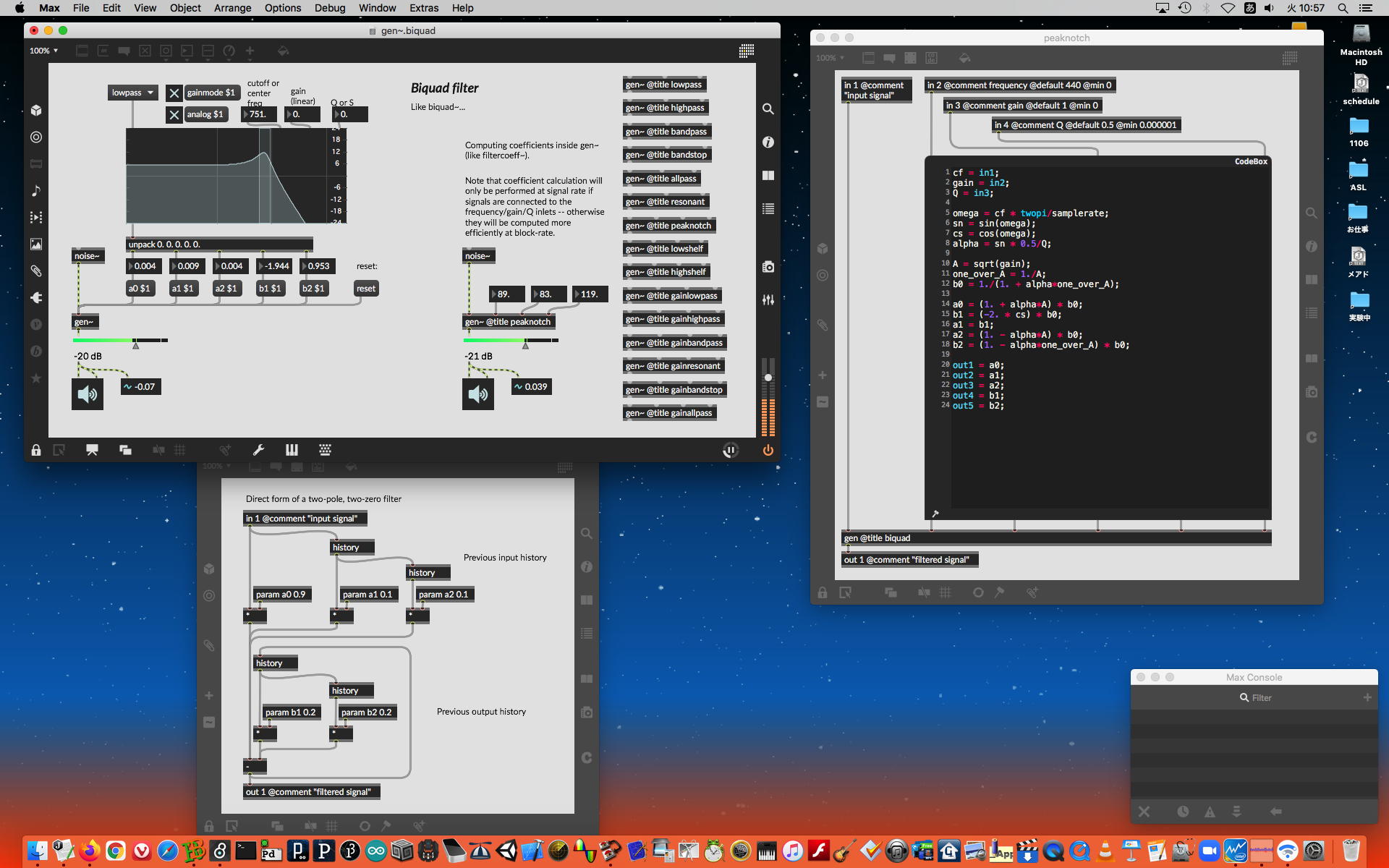This screenshot has height=868, width=1389.
Task: Open the Arrange menu
Action: click(232, 8)
